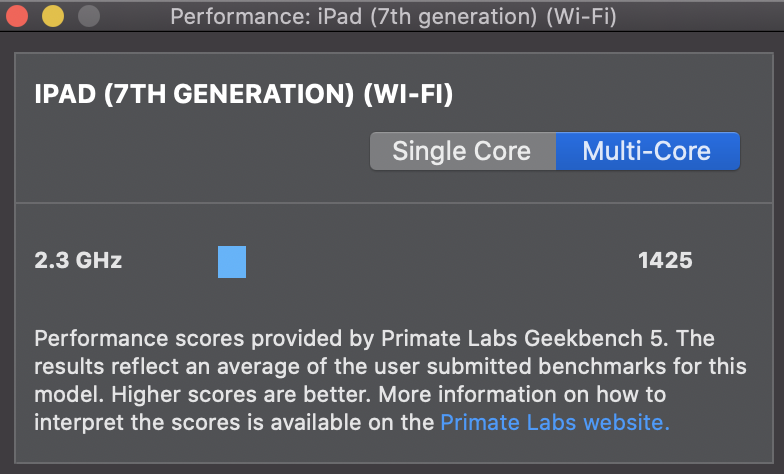Click the '(WI-FI)' part of the heading
784x474 pixels.
point(408,95)
